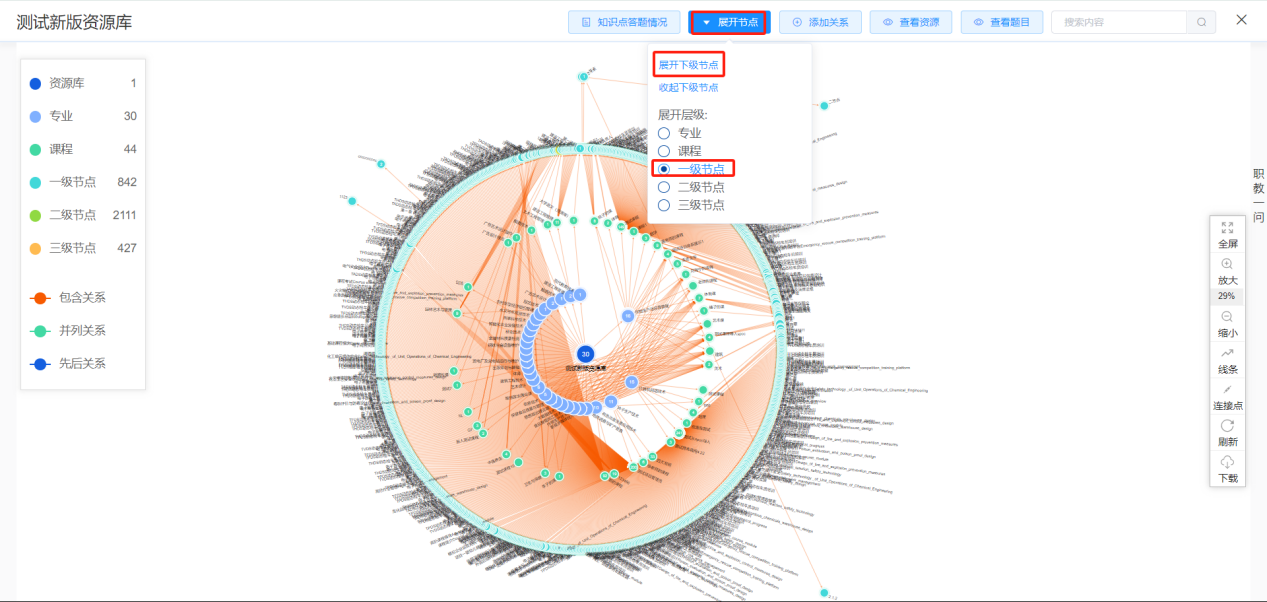Click the magnifier search icon button
Image resolution: width=1267 pixels, height=602 pixels.
coord(1201,22)
